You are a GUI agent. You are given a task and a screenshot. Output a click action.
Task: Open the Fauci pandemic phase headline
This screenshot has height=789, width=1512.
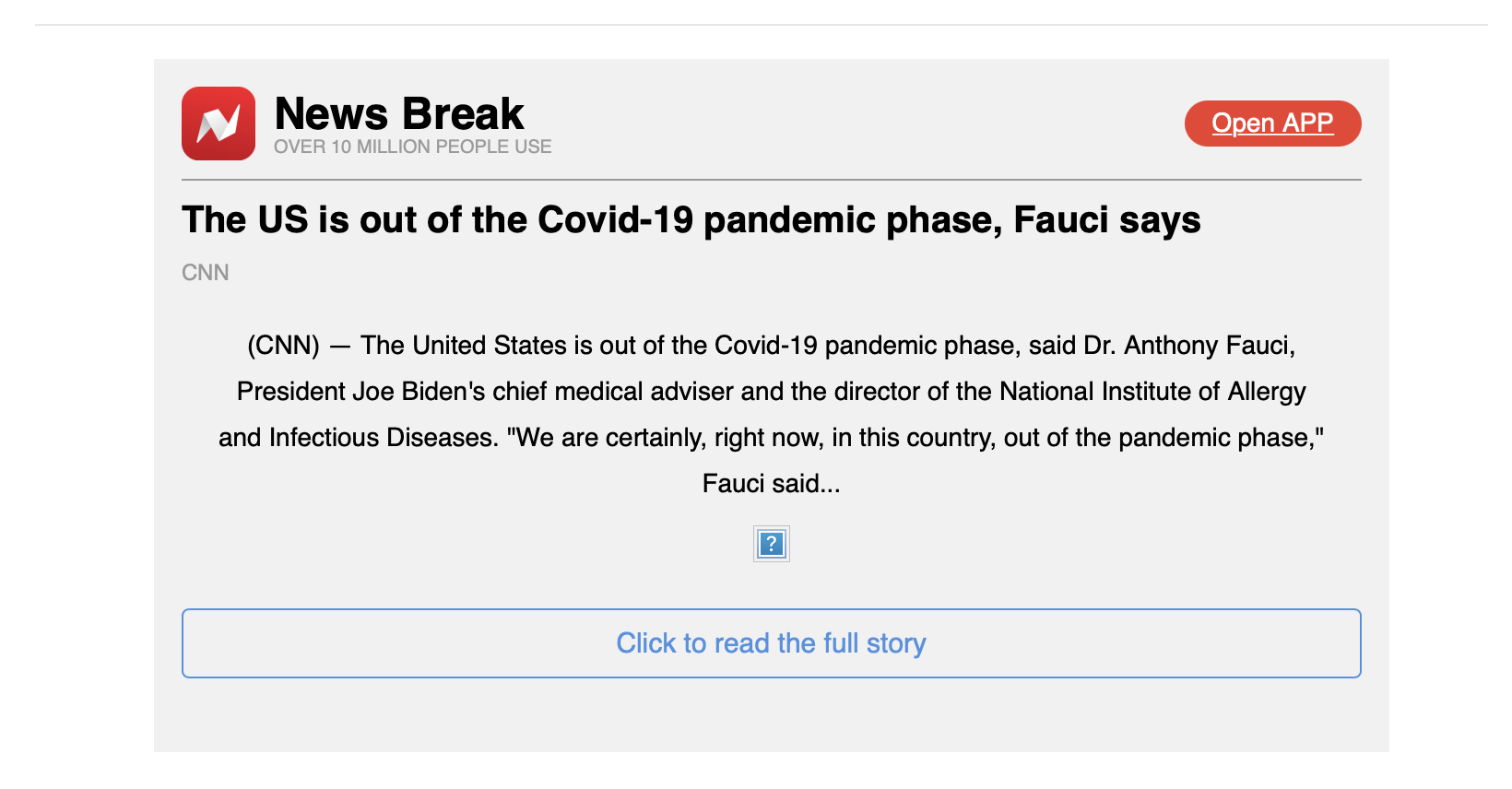(691, 220)
